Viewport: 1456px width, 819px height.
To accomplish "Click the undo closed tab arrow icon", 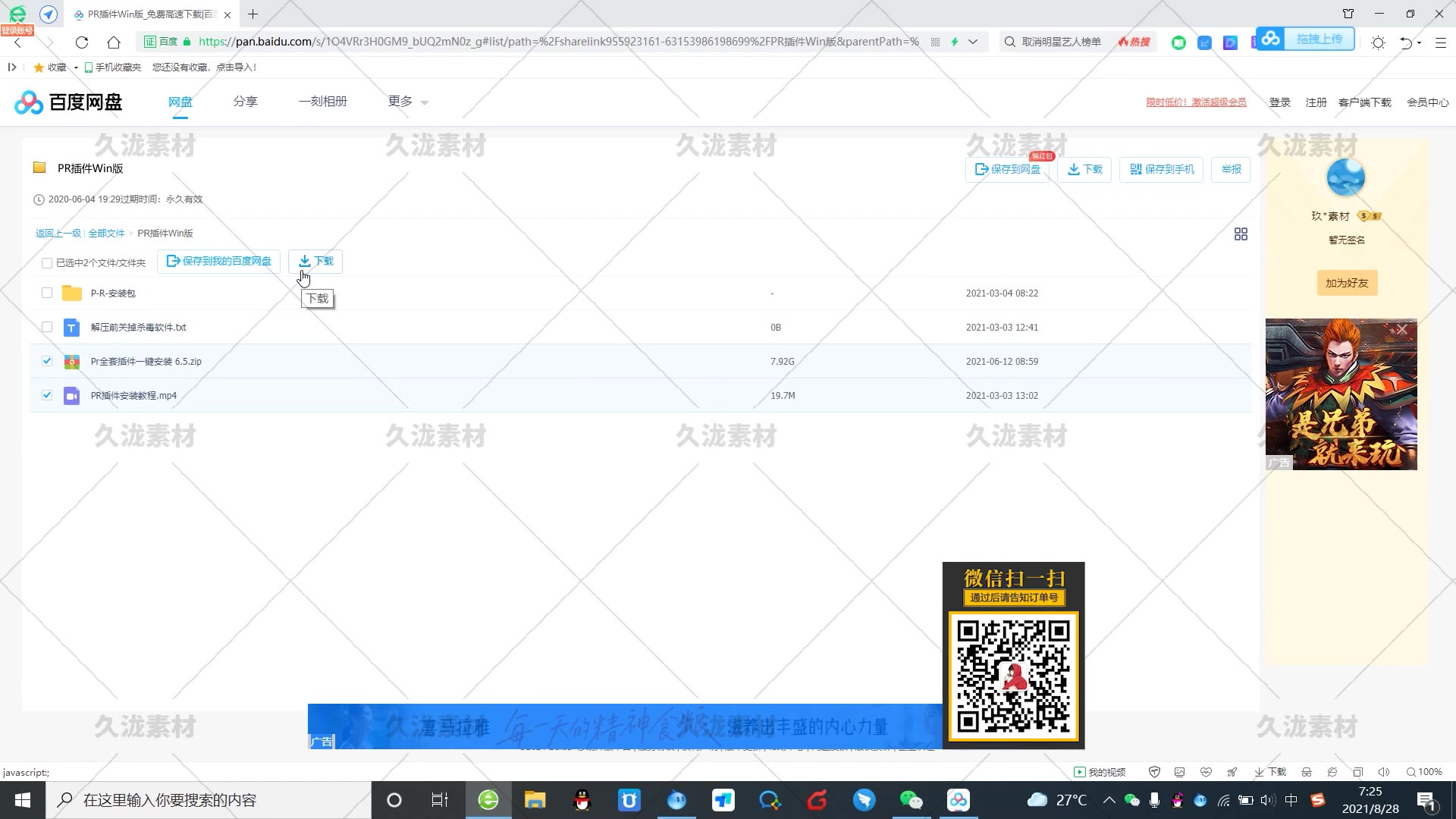I will tap(1405, 42).
